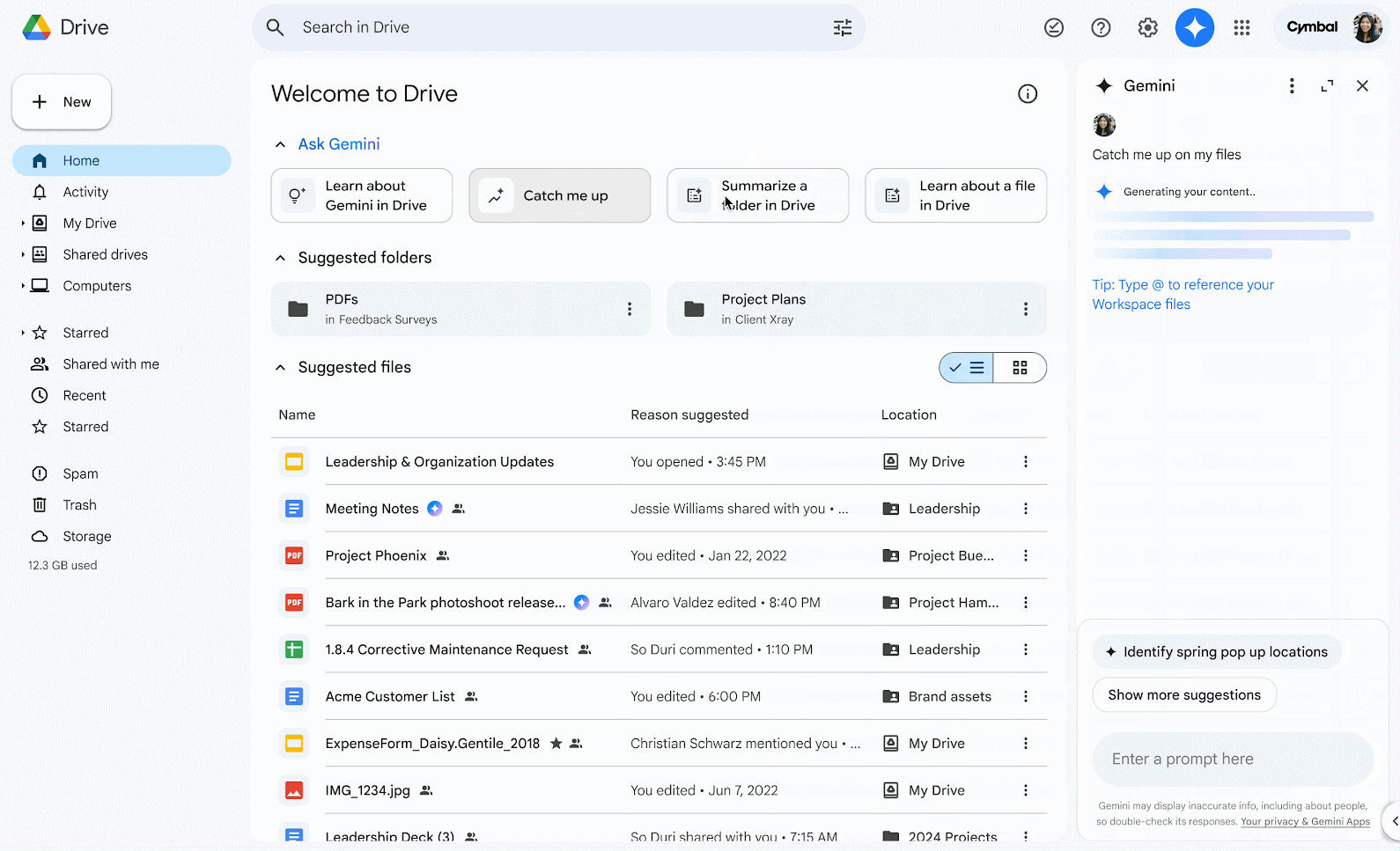Open Gemini panel more options menu
Viewport: 1400px width, 851px height.
click(x=1292, y=85)
